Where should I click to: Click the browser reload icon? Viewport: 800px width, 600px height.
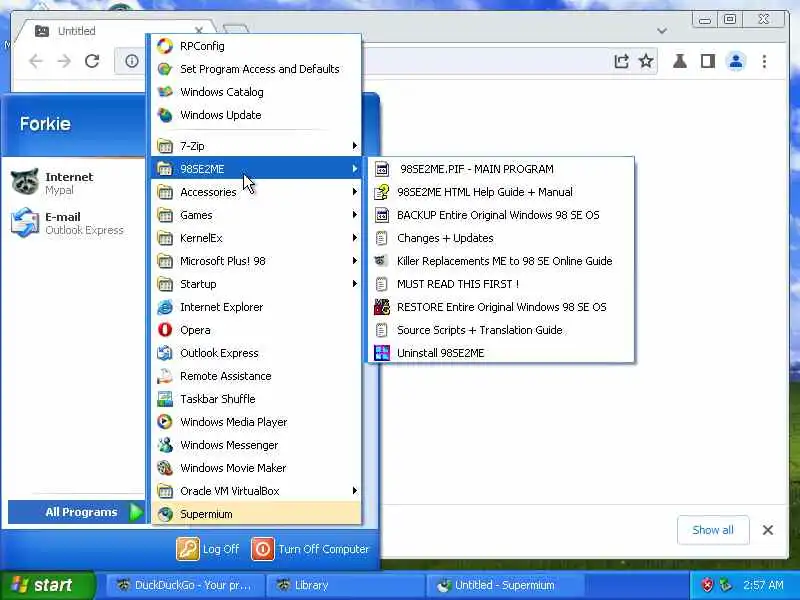92,61
